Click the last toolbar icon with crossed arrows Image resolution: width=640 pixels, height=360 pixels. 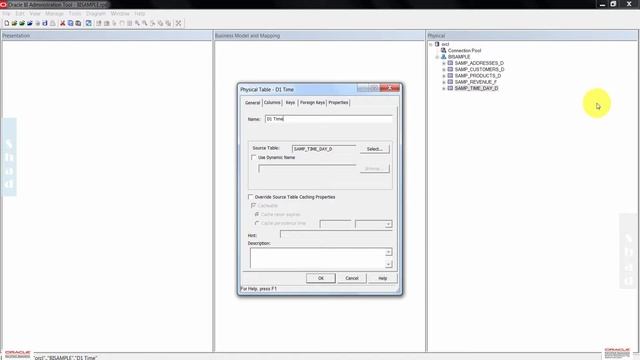178,23
